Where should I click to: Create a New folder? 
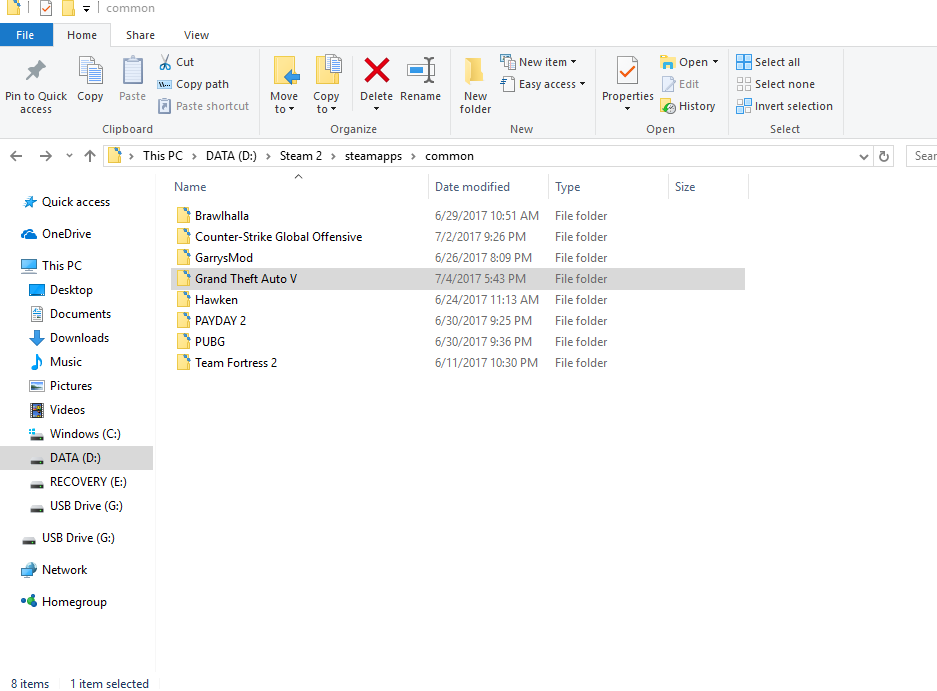coord(475,85)
